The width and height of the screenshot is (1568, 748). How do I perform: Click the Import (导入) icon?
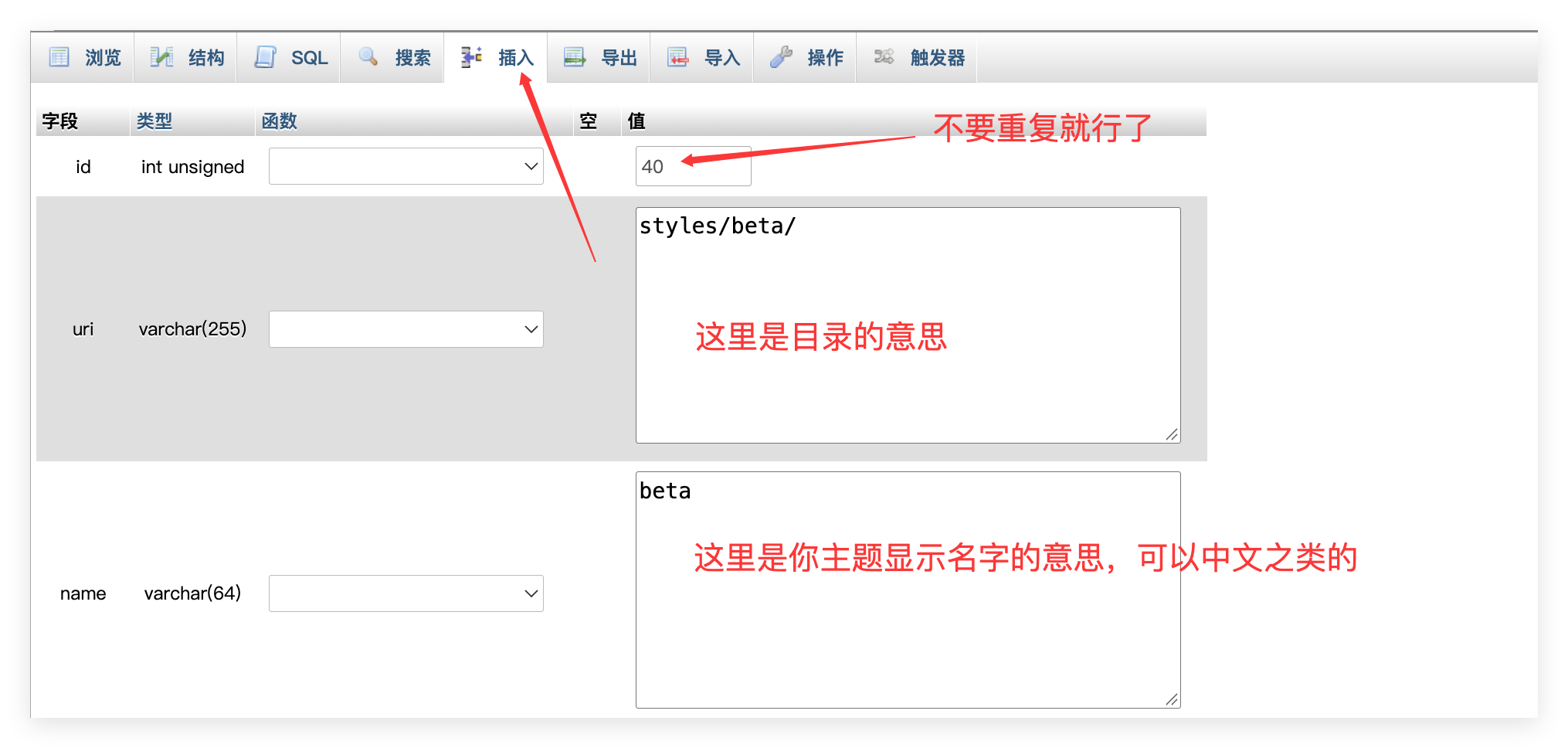point(677,57)
